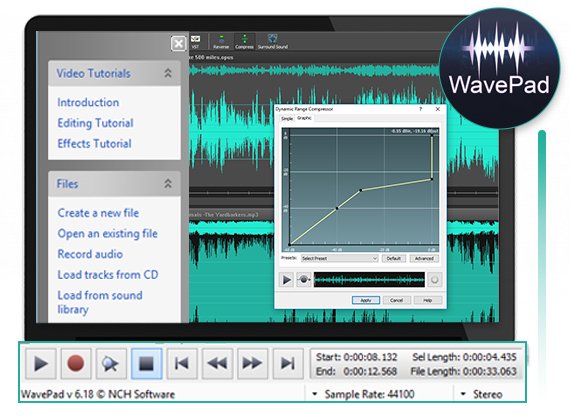Screen dimensions: 570x420
Task: Switch to the Simple tab in compressor dialog
Action: click(287, 119)
